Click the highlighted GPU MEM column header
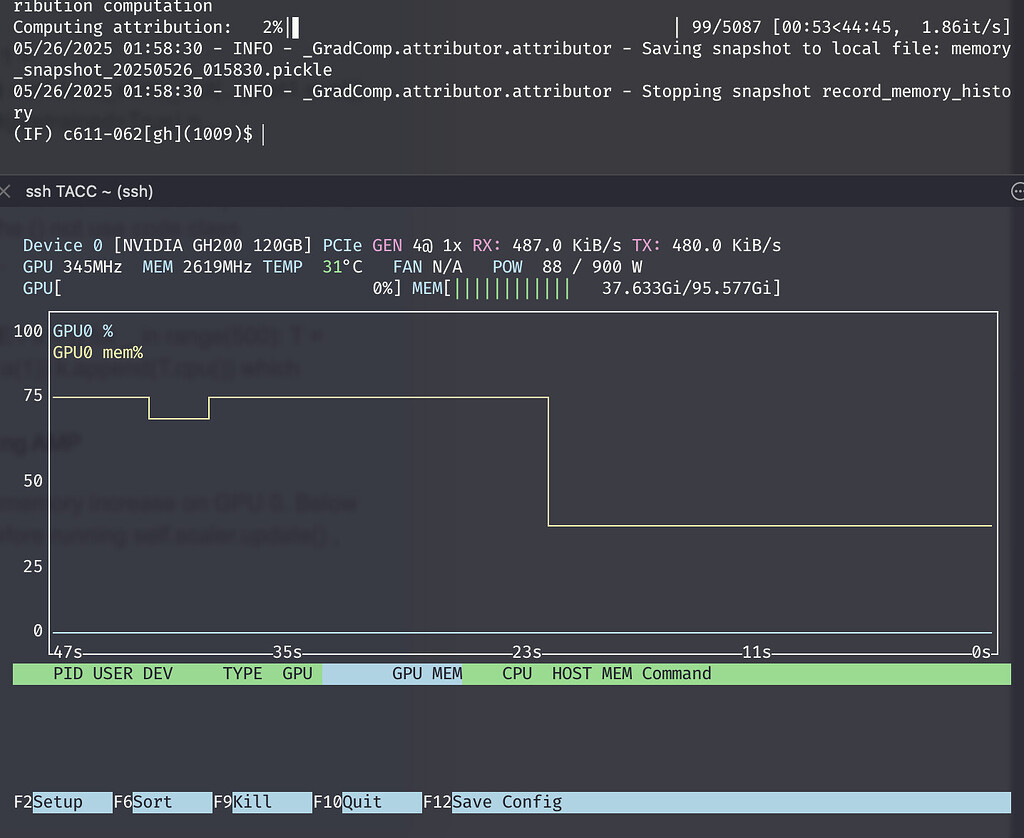 (427, 674)
